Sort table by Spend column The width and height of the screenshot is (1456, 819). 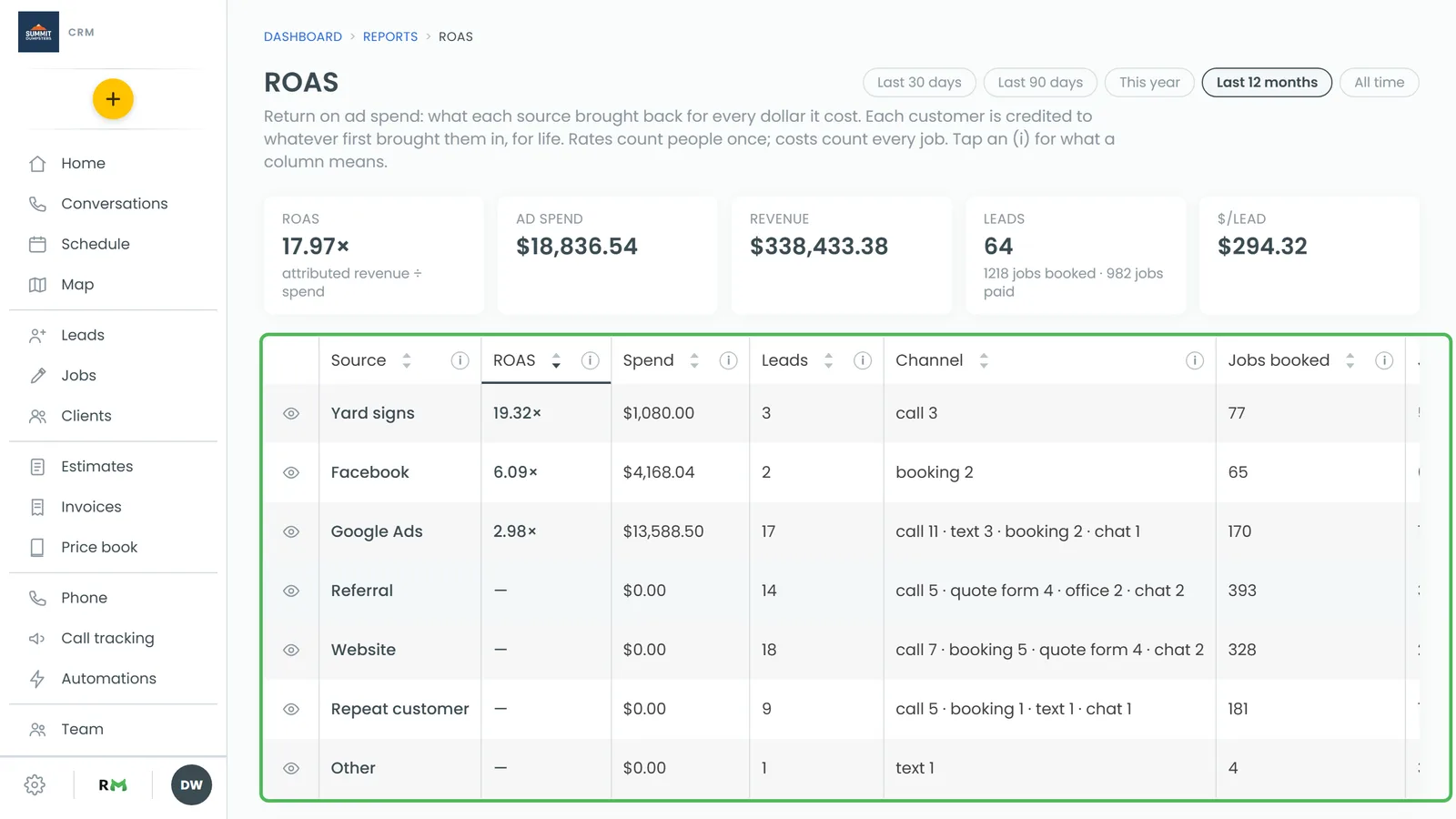(x=694, y=360)
